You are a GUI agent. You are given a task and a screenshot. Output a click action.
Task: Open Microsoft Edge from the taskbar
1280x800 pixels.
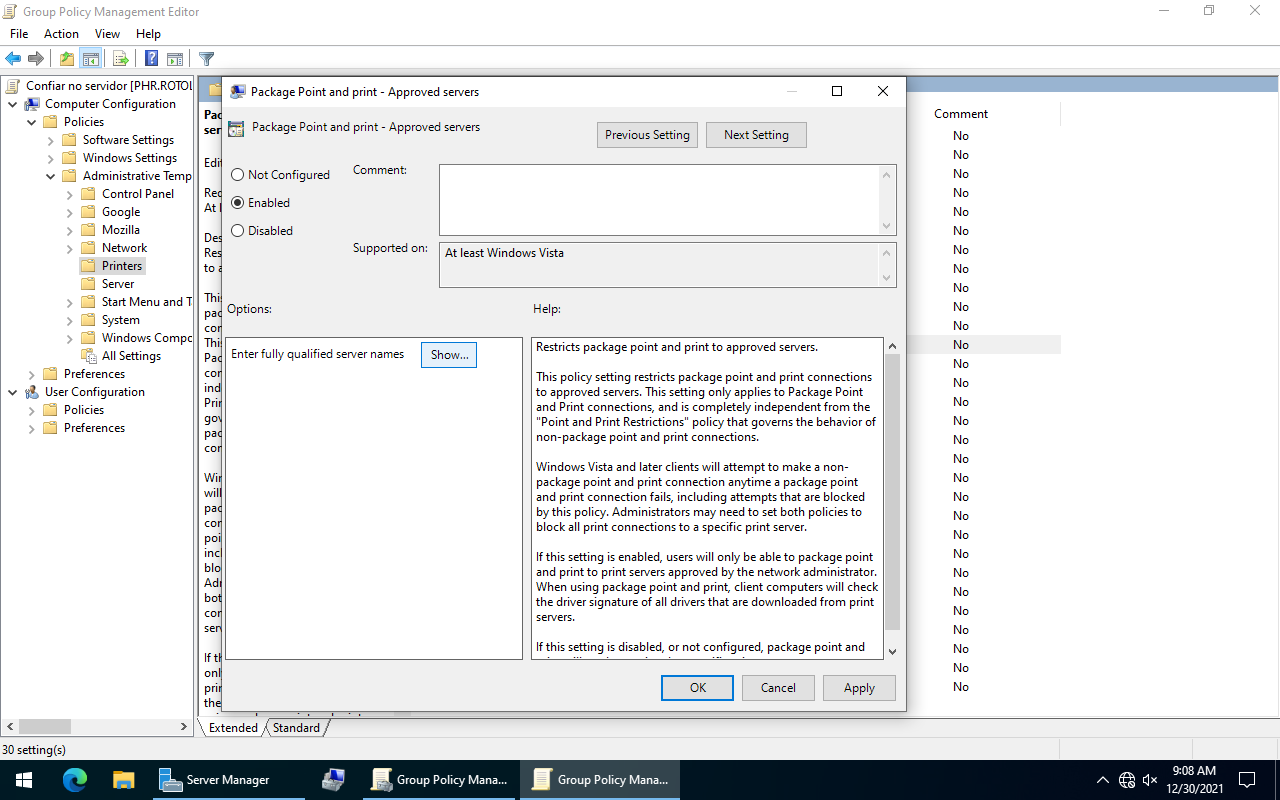click(75, 780)
